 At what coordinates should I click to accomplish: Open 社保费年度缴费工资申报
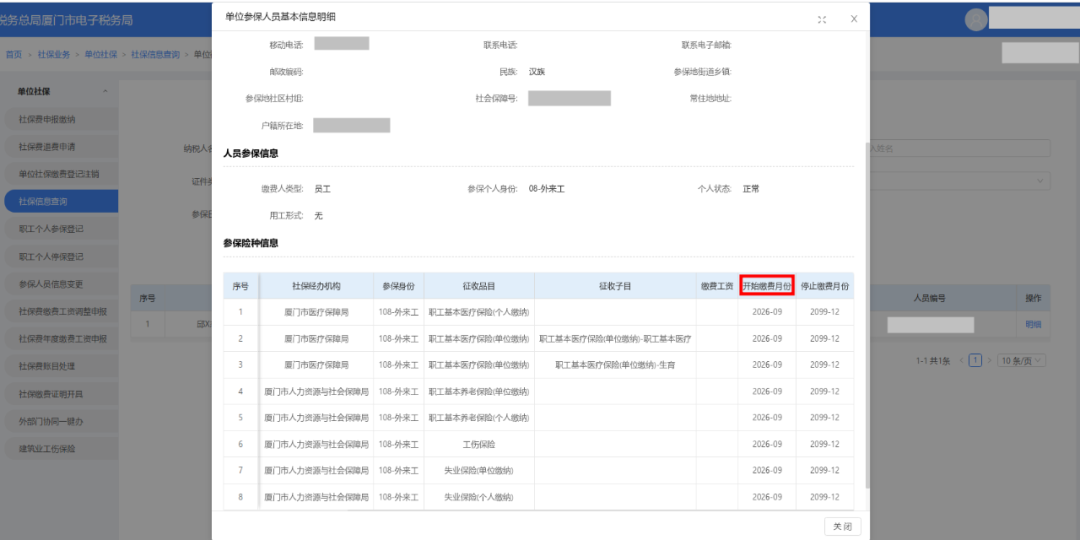tap(61, 339)
